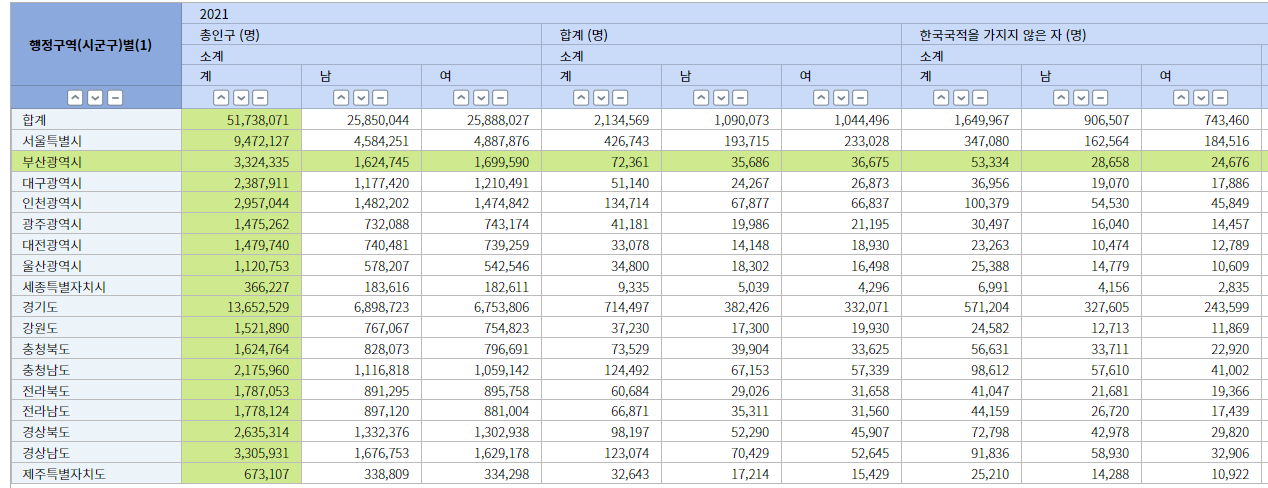Screen dimensions: 1268x488
Task: Sort 총인구 계 column ascending
Action: pos(221,98)
